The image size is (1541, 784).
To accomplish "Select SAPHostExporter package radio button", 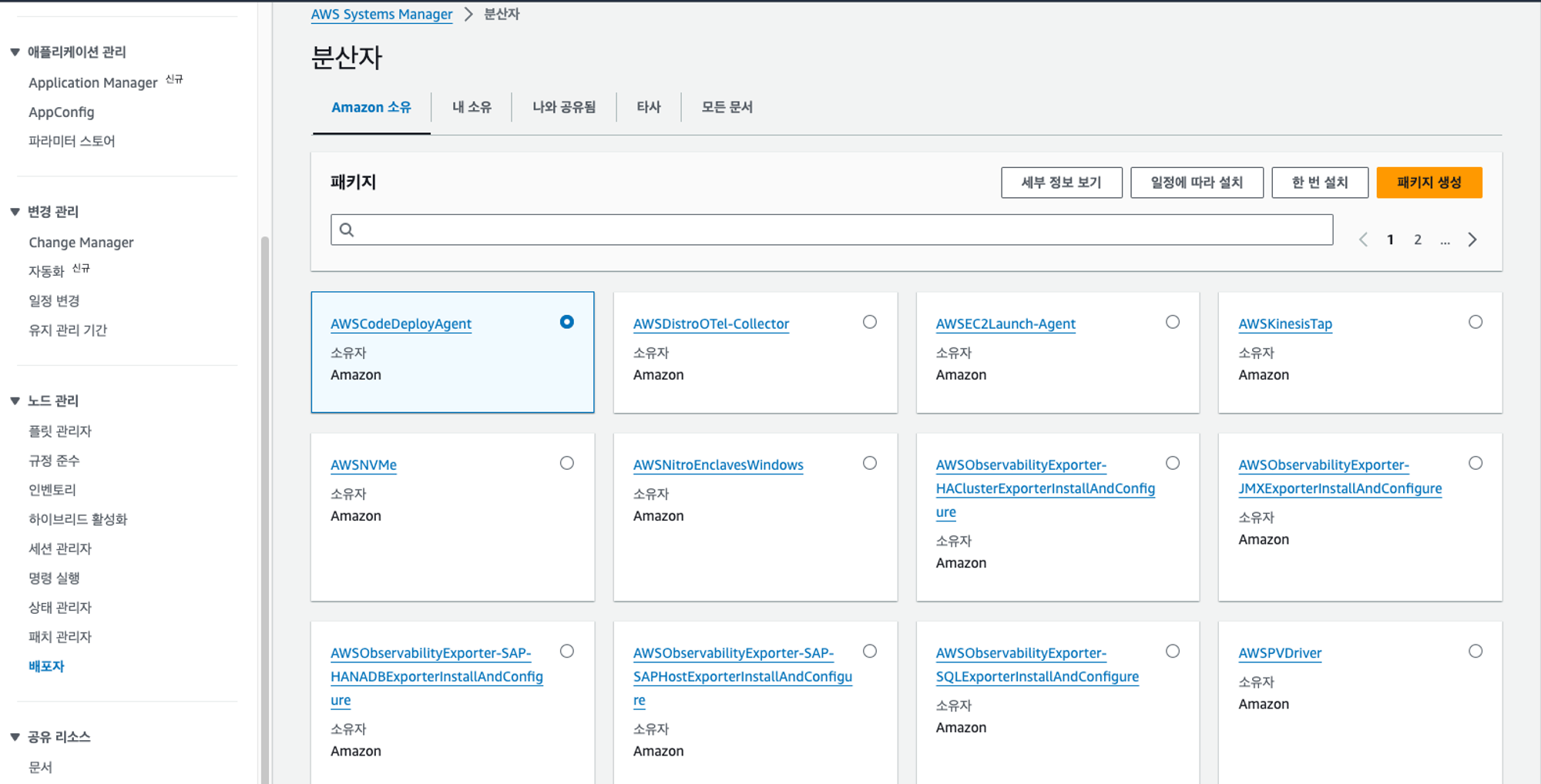I will [870, 652].
